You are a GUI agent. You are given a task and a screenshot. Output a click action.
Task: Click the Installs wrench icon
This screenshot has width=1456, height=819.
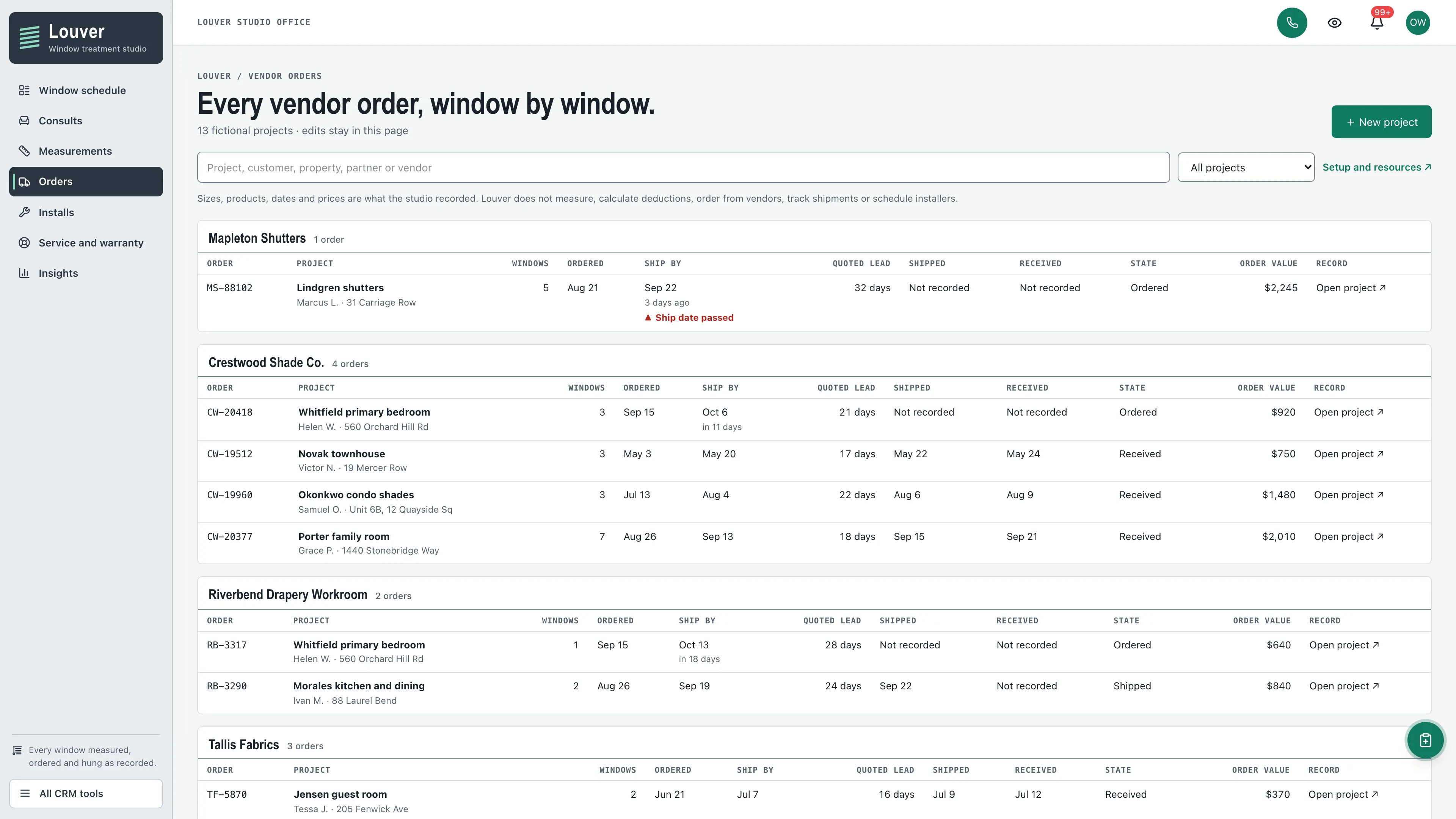(x=24, y=212)
